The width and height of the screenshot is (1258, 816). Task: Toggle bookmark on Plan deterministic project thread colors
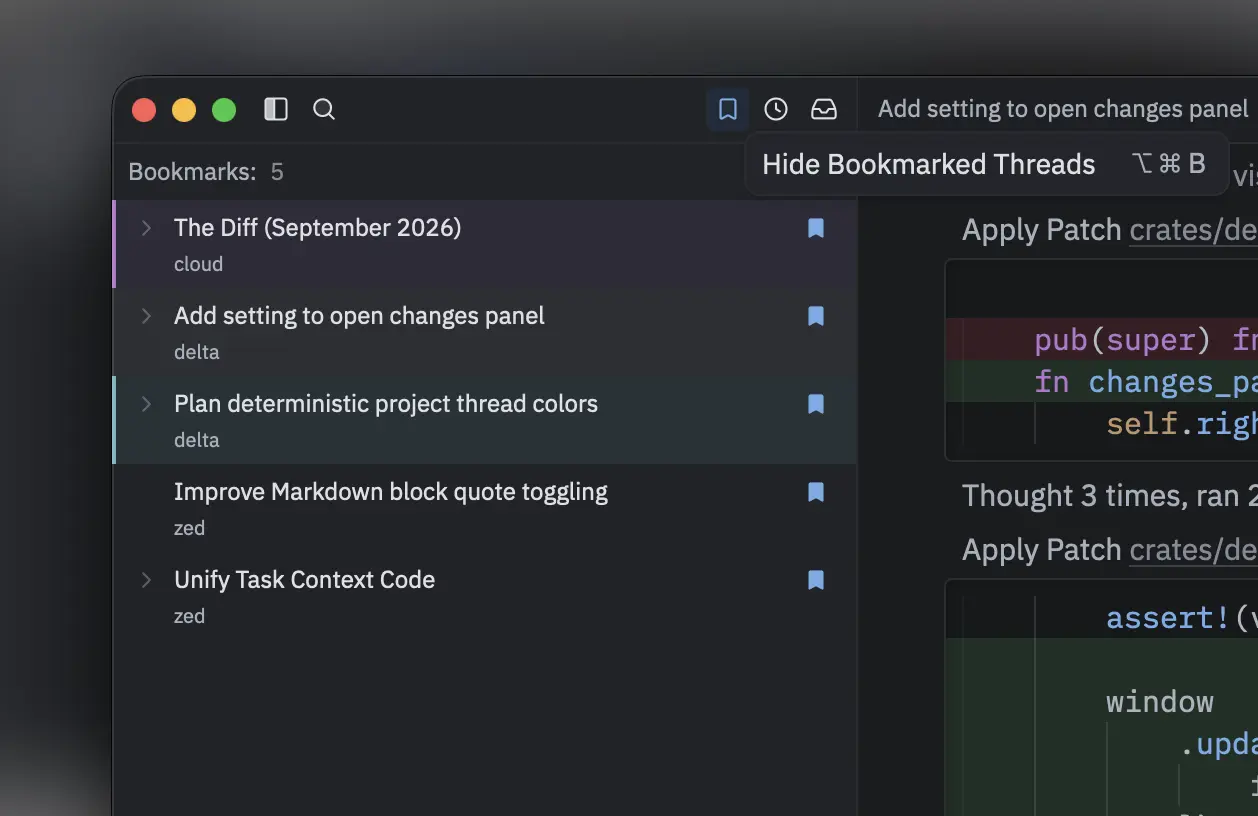[816, 404]
